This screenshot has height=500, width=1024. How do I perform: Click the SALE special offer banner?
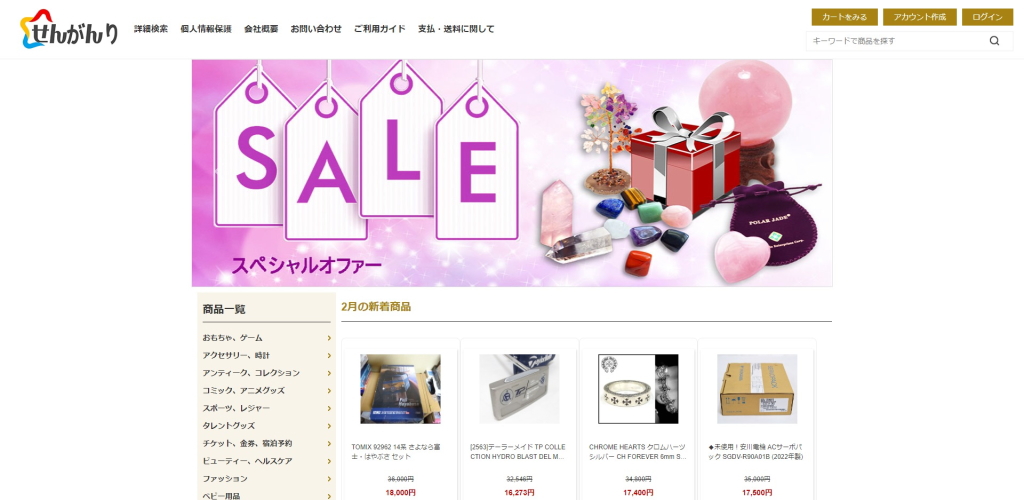click(x=512, y=173)
